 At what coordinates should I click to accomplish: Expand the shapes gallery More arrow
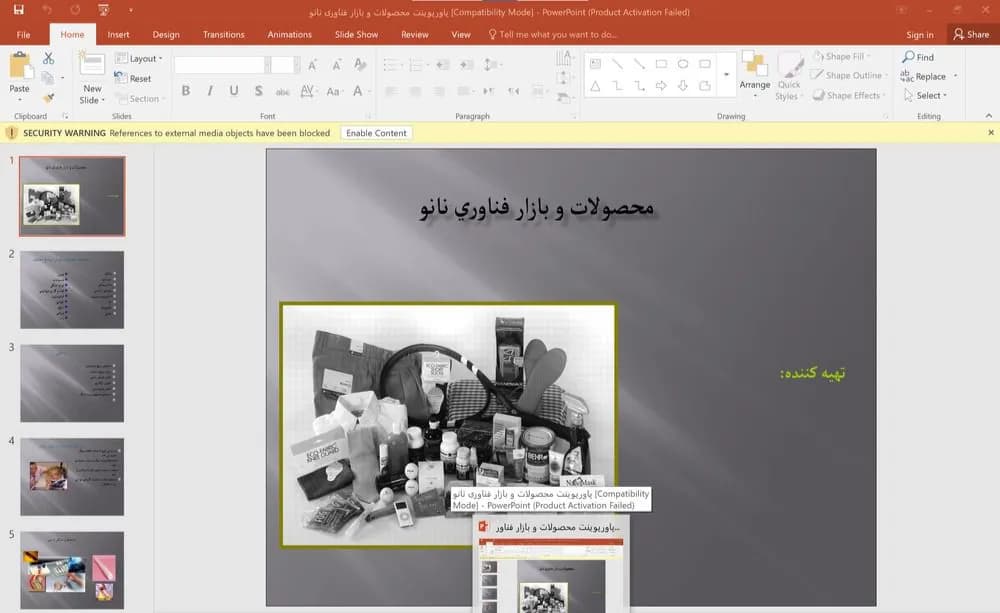tap(726, 75)
